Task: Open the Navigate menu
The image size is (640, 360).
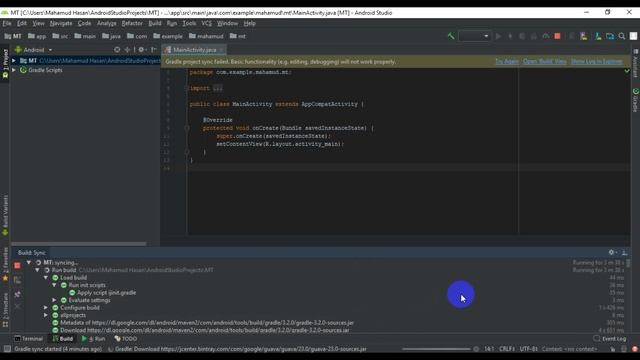Action: pos(61,23)
